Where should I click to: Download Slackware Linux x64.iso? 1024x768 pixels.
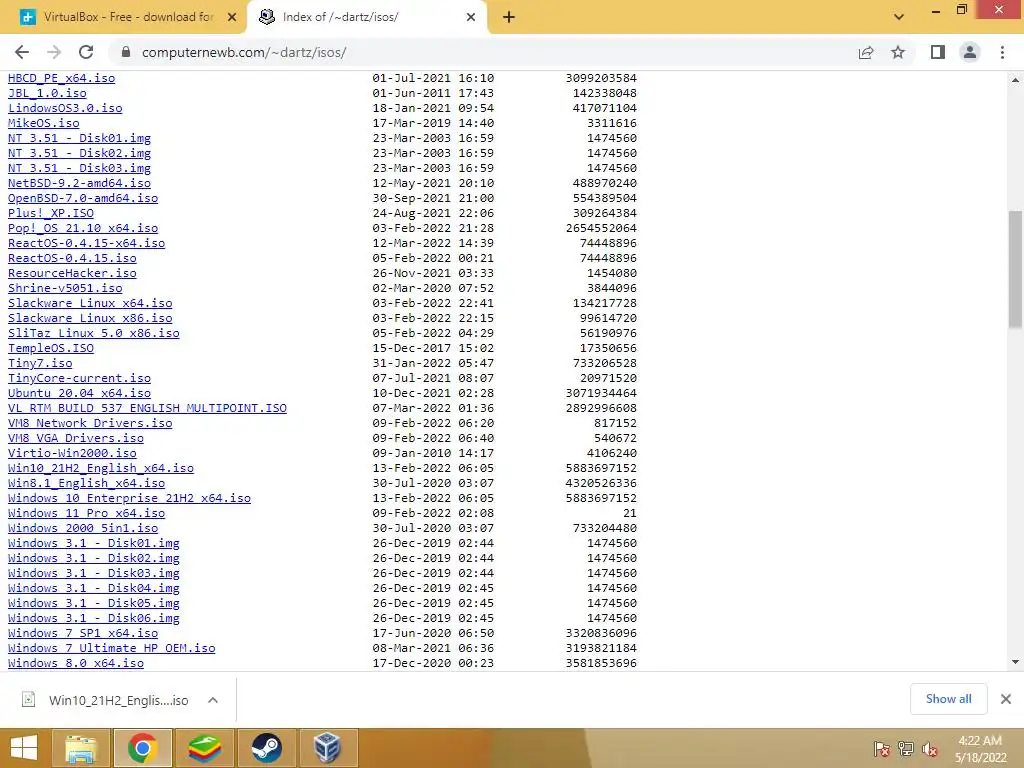pos(90,303)
